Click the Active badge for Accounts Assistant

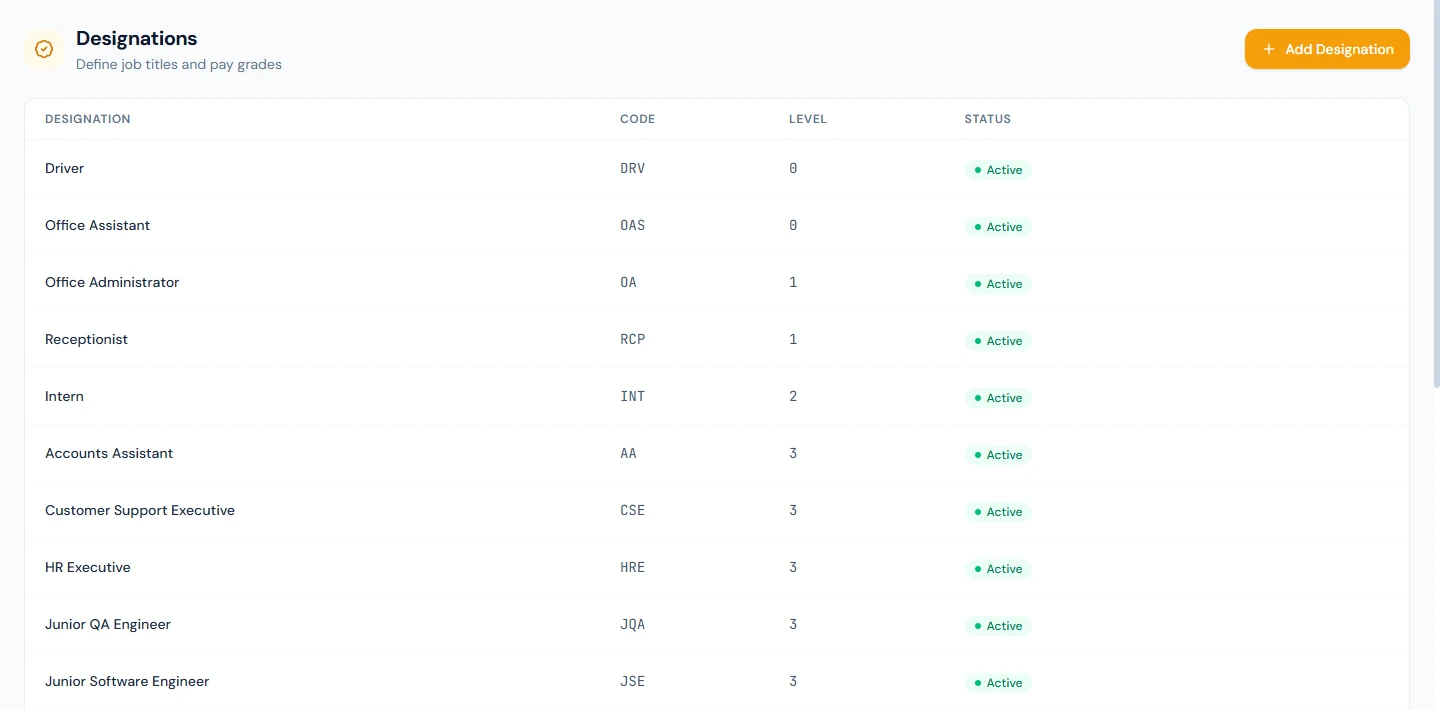[x=998, y=455]
